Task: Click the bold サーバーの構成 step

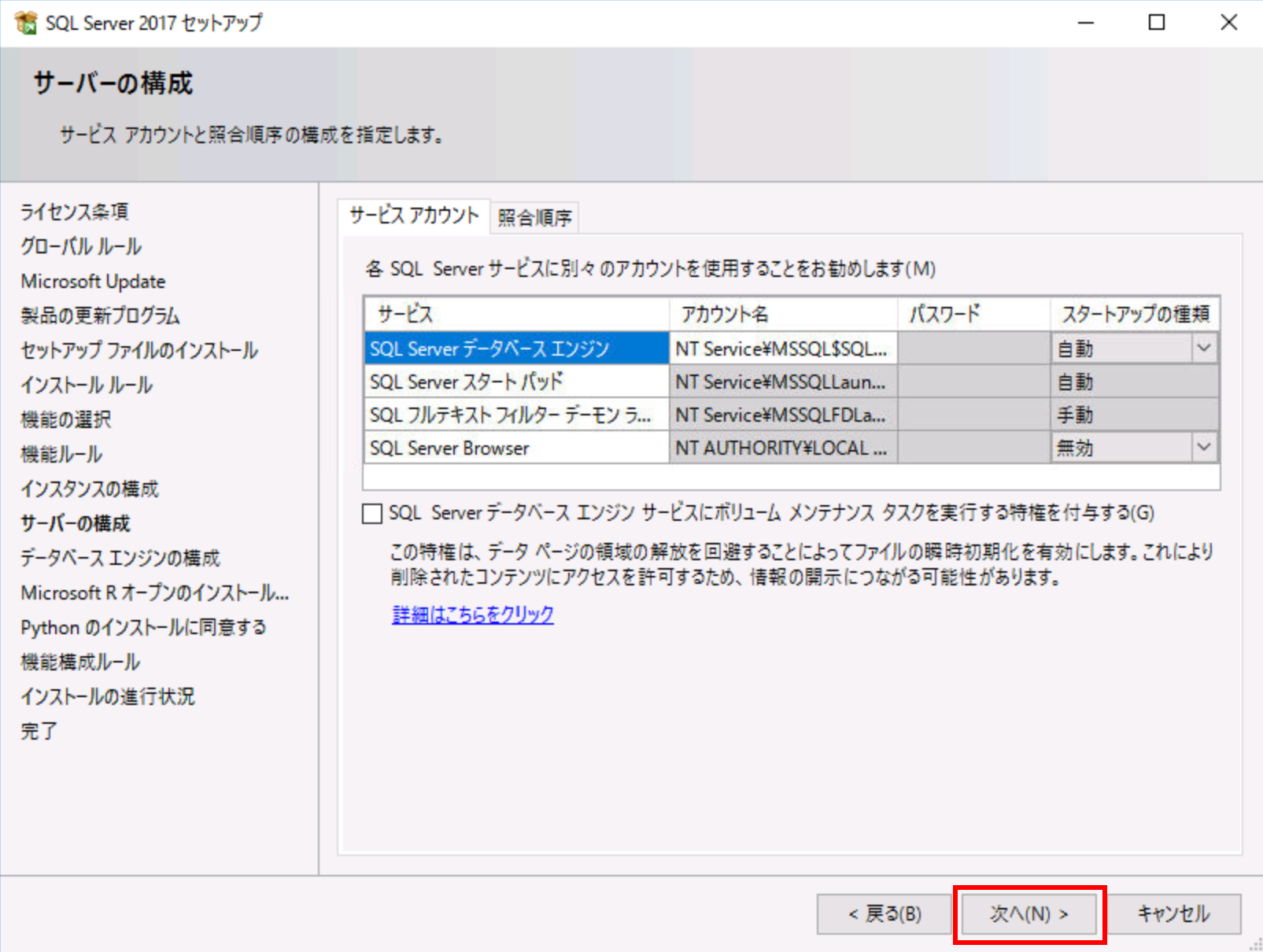Action: (x=76, y=523)
